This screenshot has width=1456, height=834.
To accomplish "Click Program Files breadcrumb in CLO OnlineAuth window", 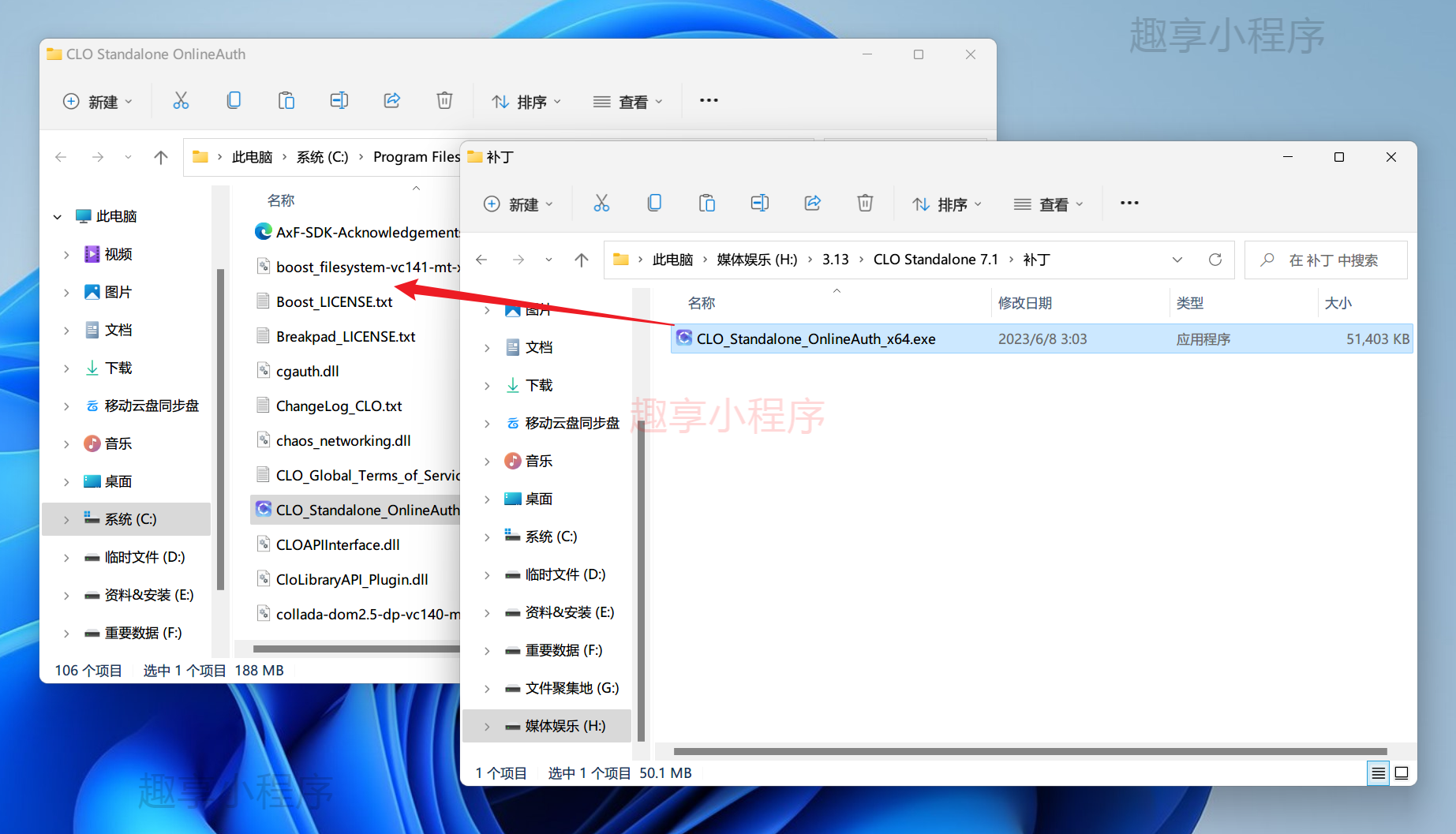I will click(x=416, y=157).
